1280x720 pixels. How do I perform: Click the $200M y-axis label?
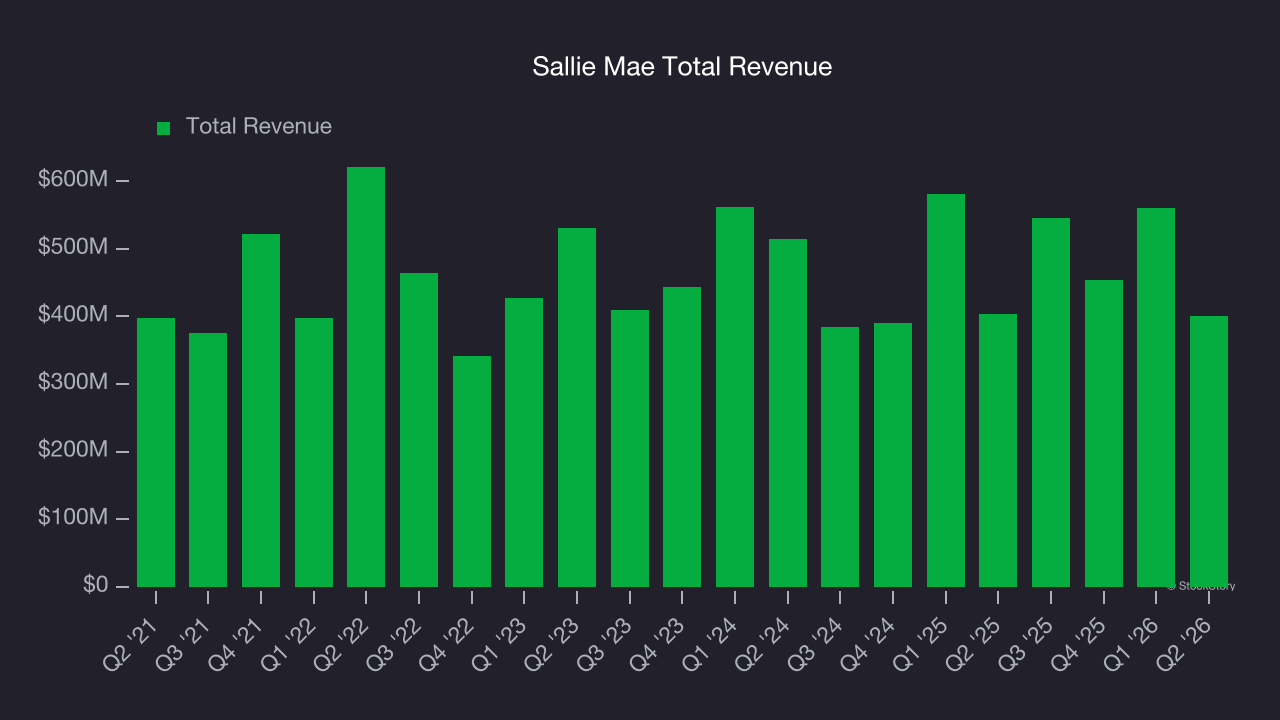pos(73,450)
